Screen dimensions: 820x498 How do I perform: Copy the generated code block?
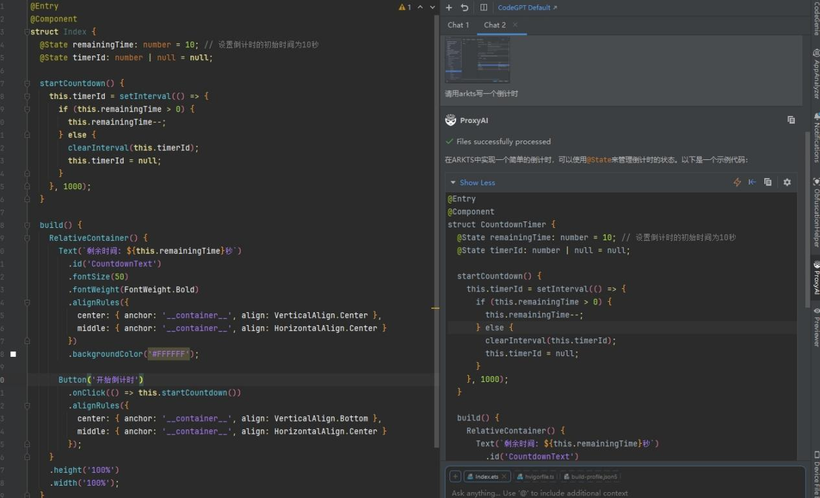[x=768, y=182]
